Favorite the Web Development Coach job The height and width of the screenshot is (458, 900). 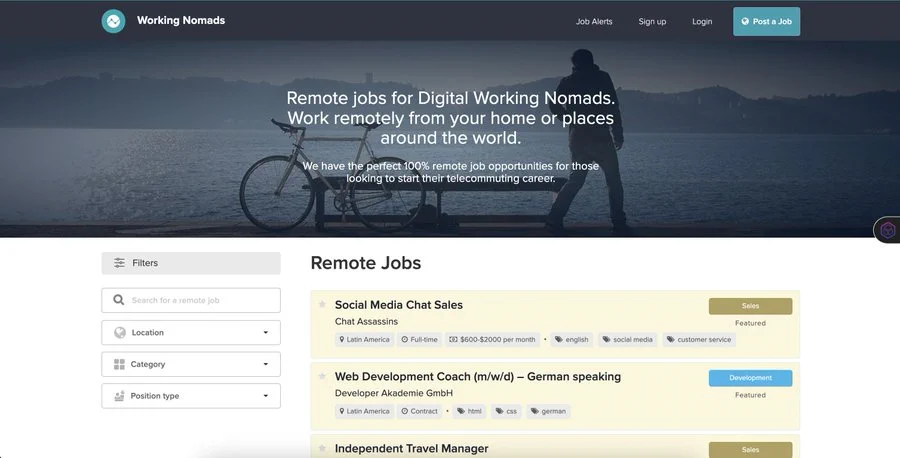[x=322, y=376]
